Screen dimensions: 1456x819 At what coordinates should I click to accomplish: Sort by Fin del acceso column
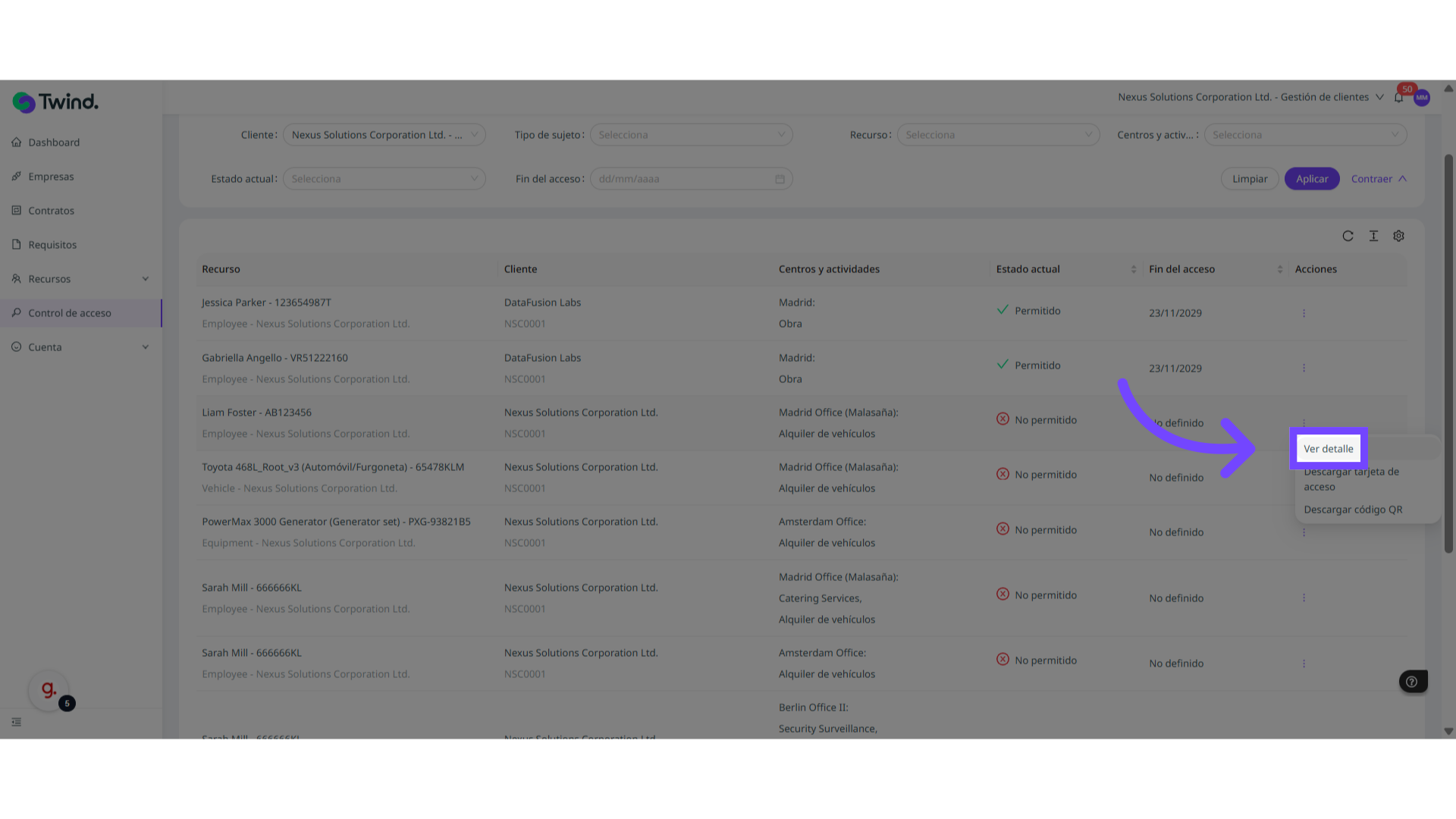[1279, 269]
